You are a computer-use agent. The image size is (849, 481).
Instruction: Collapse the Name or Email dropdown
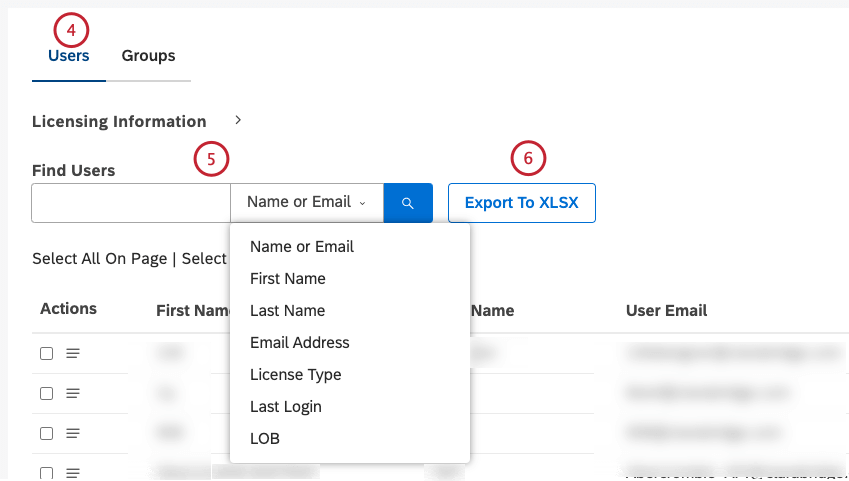click(x=306, y=202)
